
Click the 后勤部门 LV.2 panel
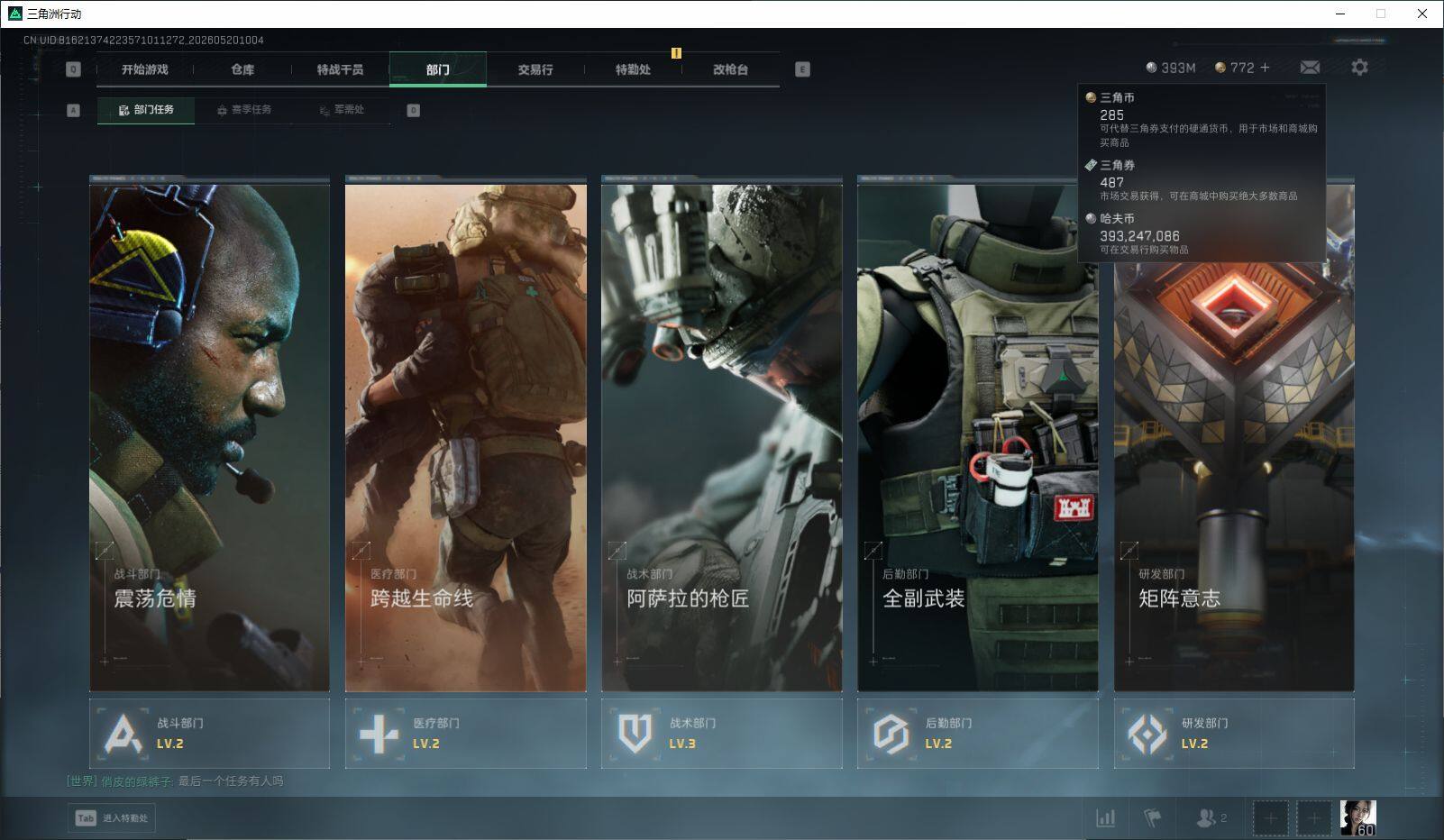[977, 734]
